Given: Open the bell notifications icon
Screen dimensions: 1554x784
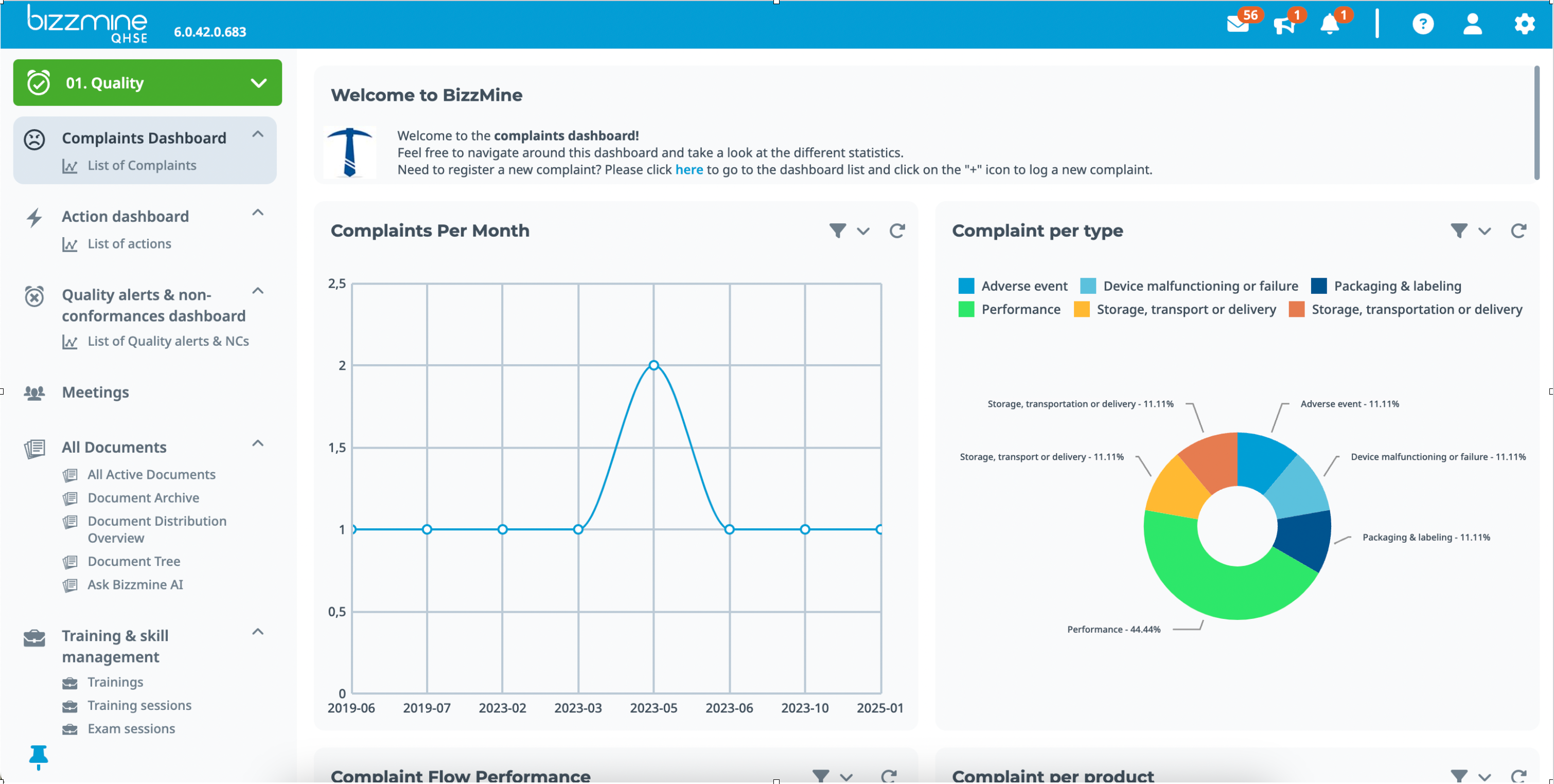Looking at the screenshot, I should [1330, 25].
